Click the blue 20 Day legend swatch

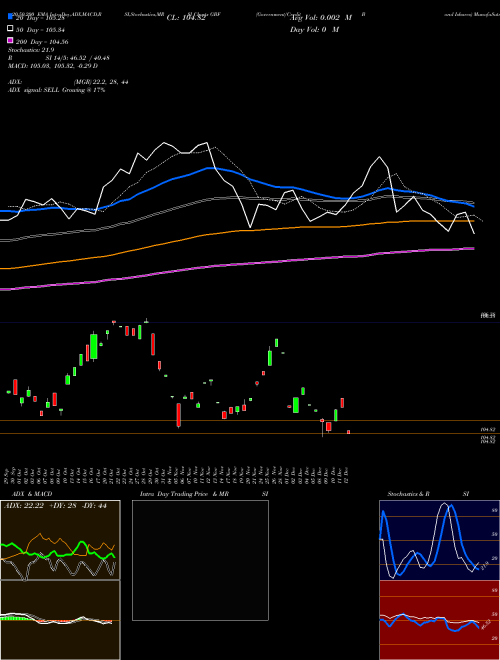tap(10, 17)
